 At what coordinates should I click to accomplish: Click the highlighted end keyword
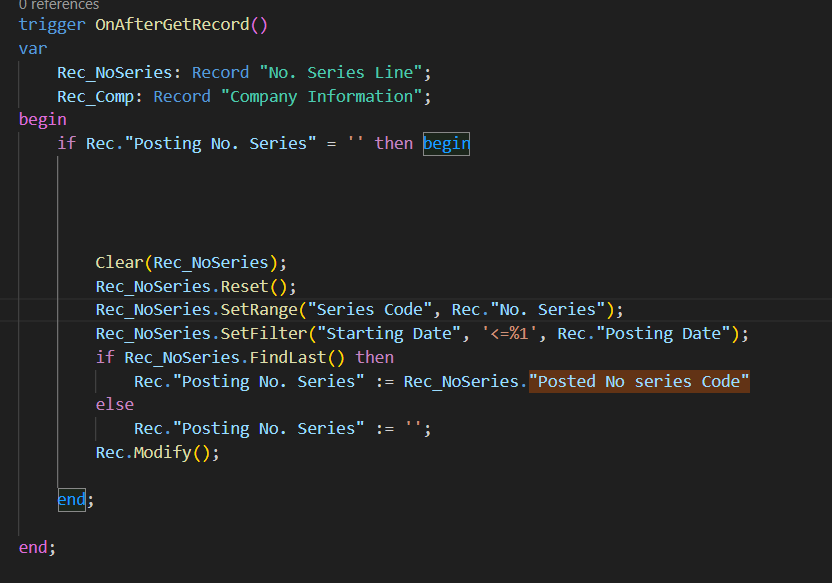(x=71, y=499)
